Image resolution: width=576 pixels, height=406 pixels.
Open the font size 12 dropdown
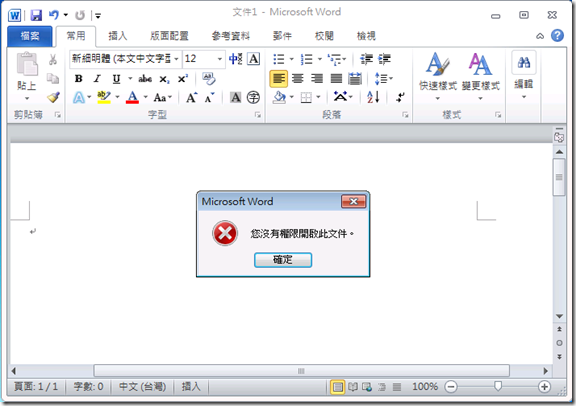220,59
